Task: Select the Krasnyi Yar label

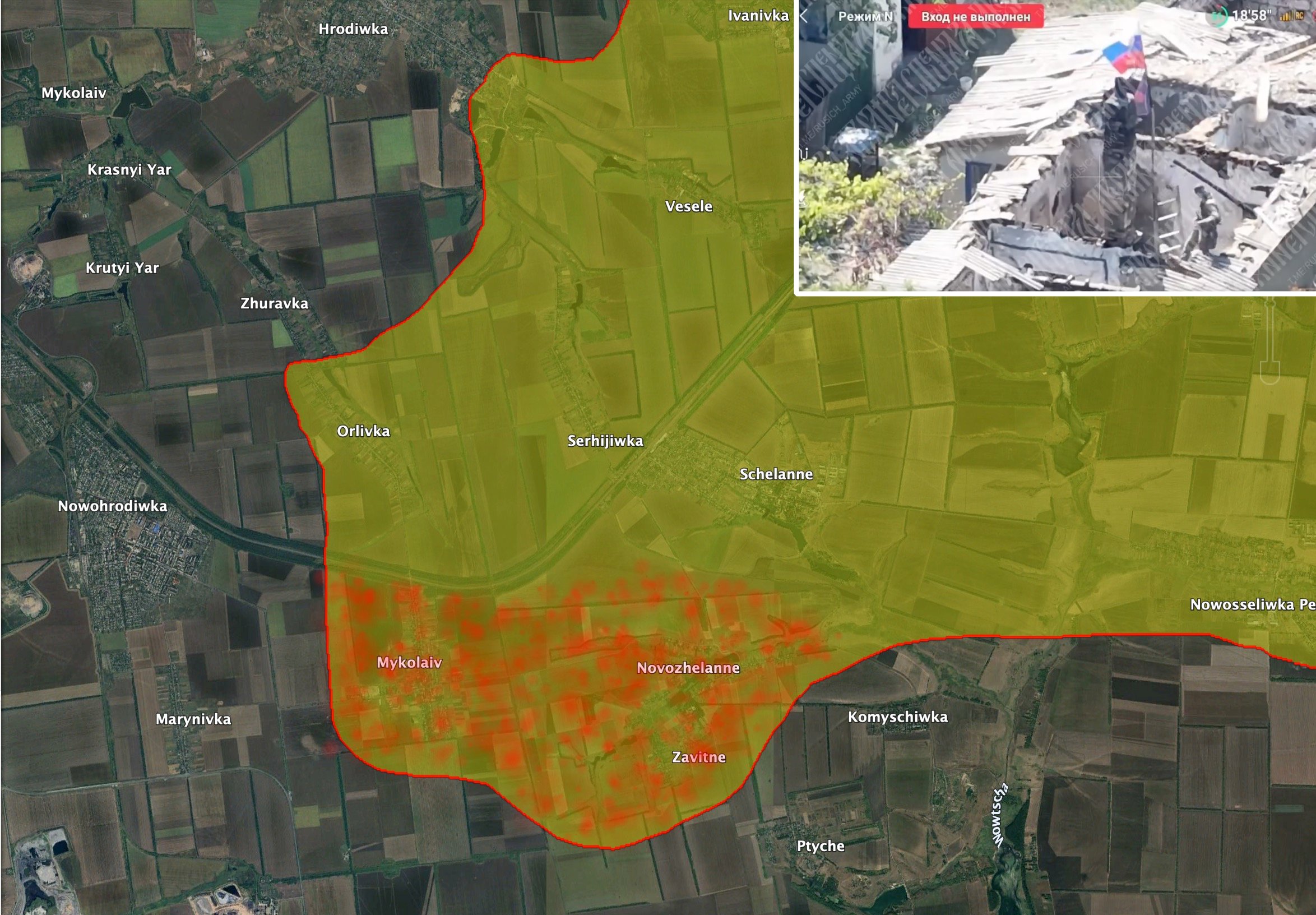Action: pos(129,170)
